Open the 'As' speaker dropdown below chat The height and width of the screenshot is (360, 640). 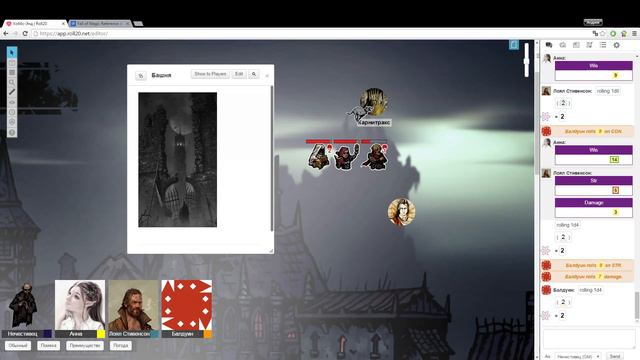coord(578,357)
